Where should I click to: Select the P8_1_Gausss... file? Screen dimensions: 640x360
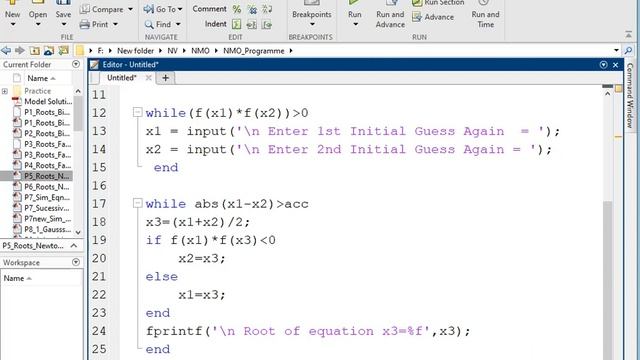tap(42, 229)
